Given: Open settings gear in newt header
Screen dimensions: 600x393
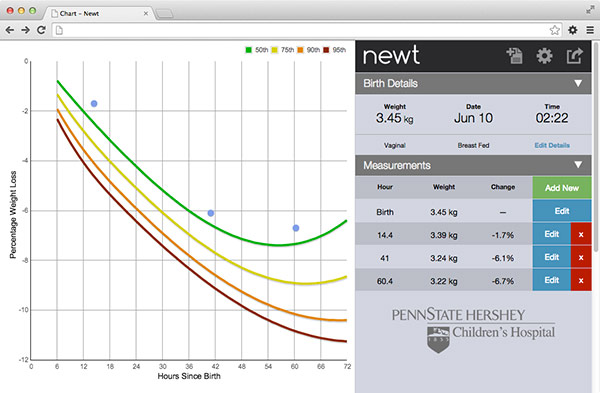Looking at the screenshot, I should coord(544,56).
